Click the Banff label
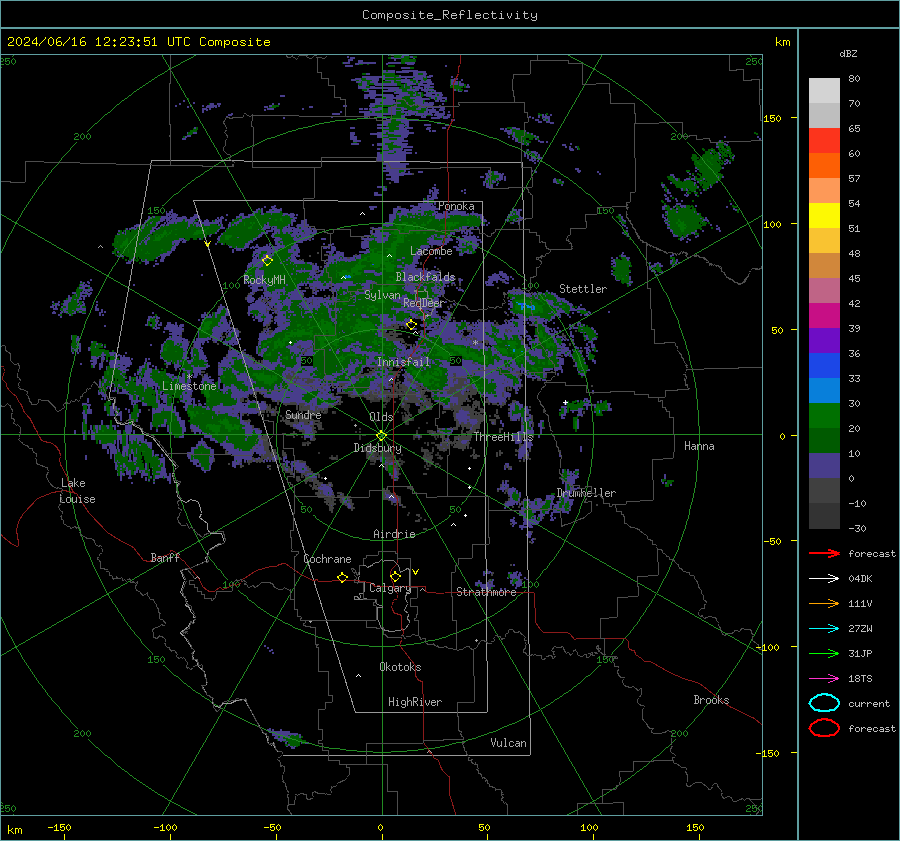Viewport: 900px width, 841px height. 165,557
